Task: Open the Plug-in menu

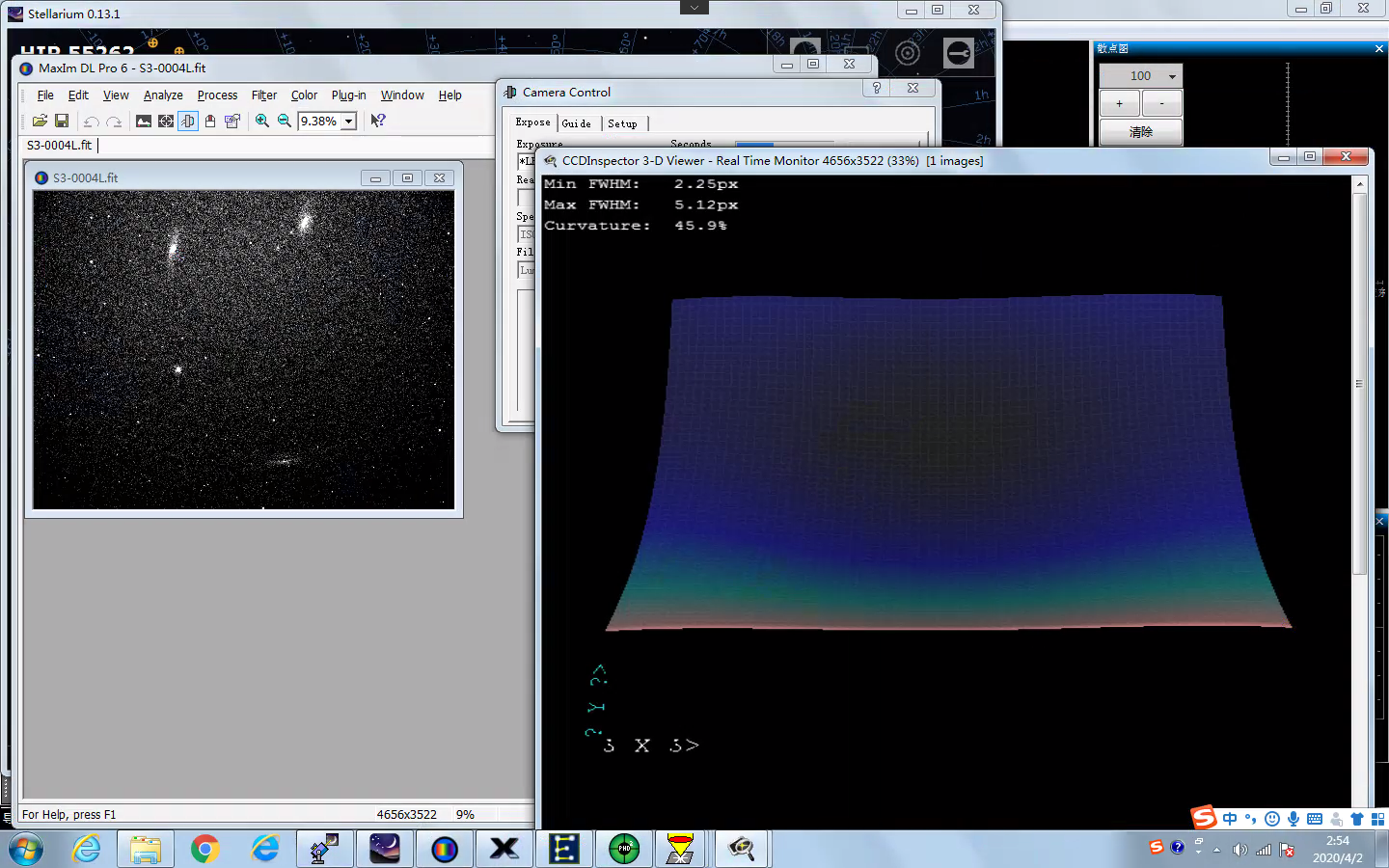Action: [348, 95]
